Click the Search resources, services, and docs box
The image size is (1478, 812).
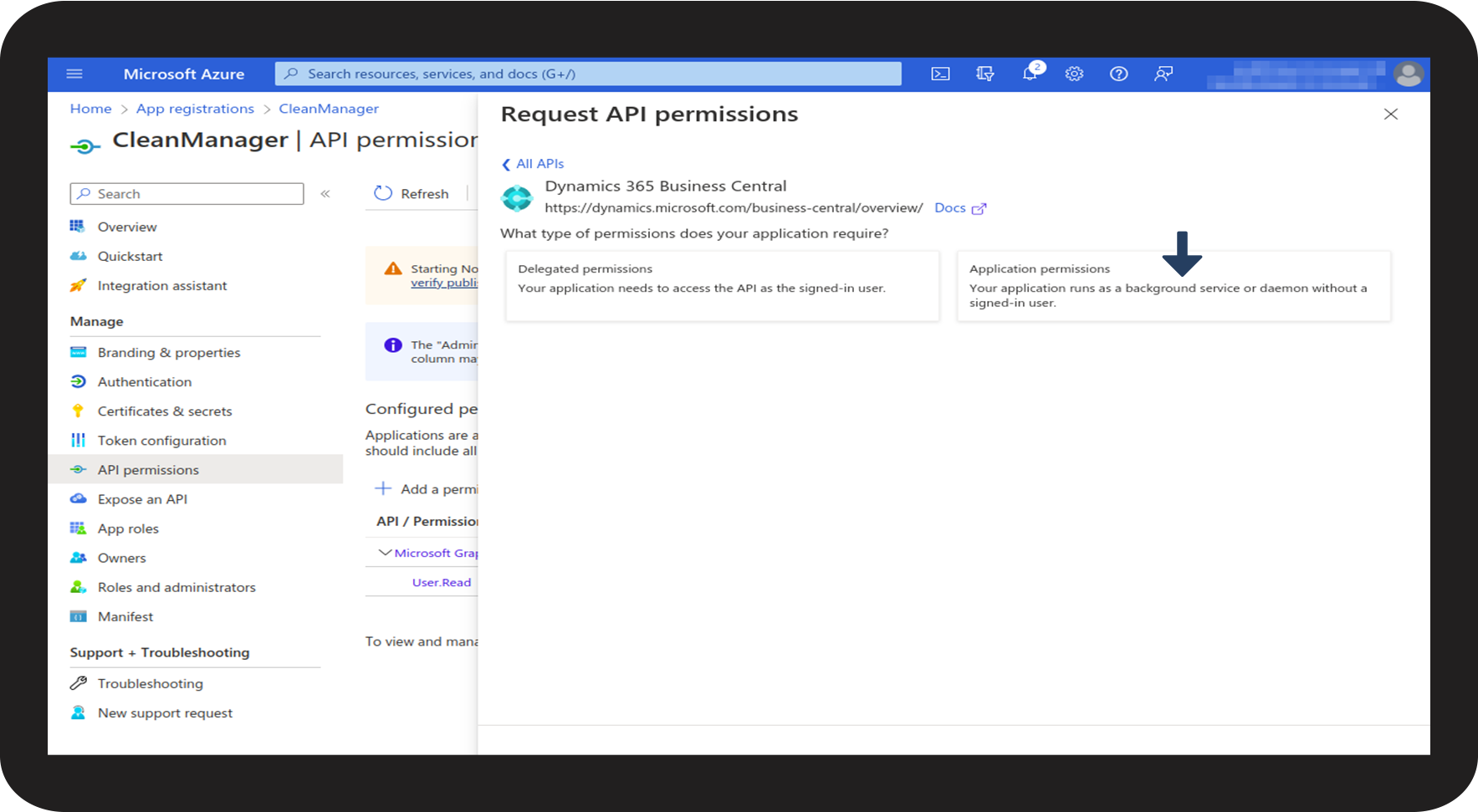pos(588,74)
